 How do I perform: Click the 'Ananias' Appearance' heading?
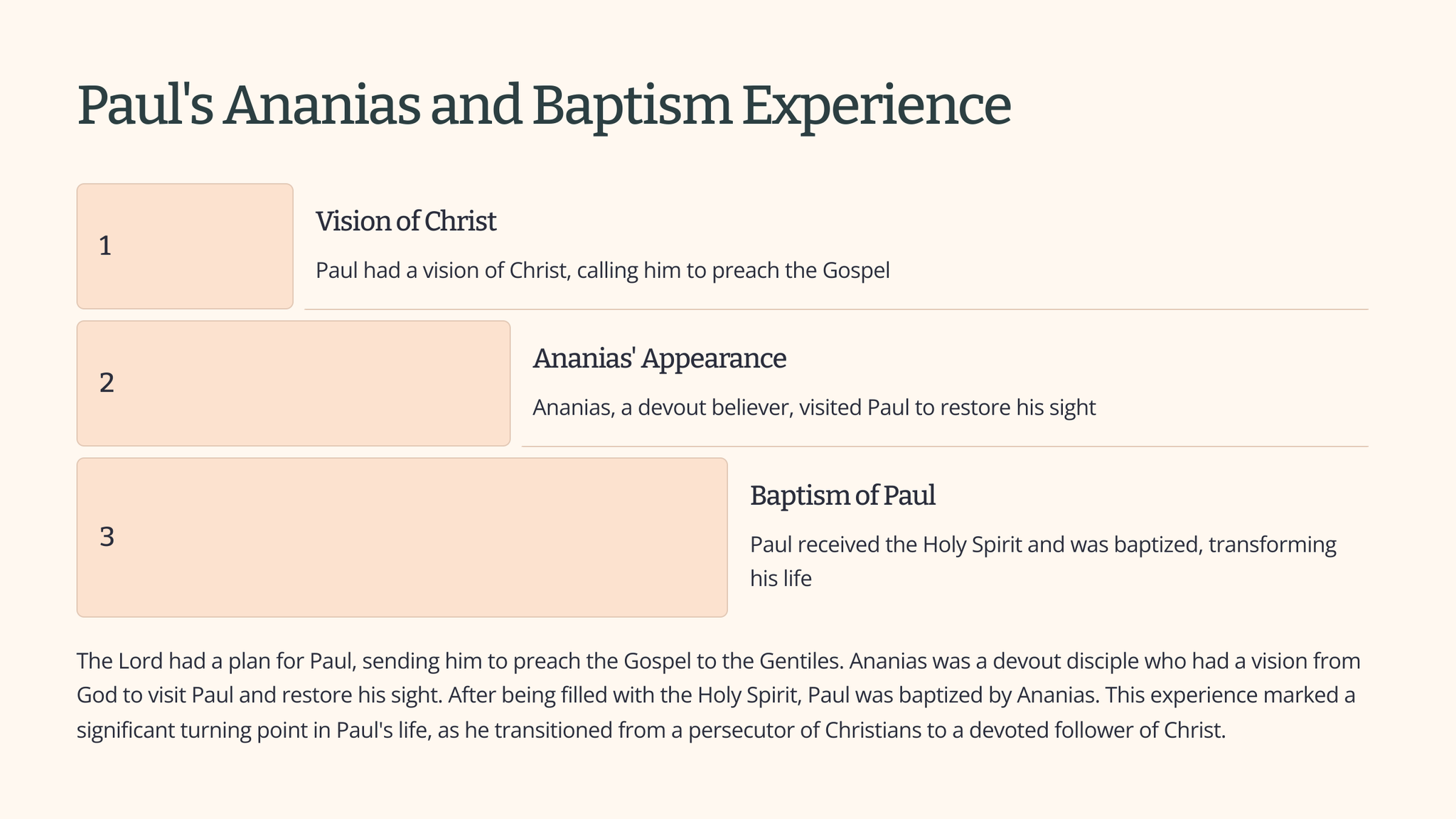tap(659, 359)
